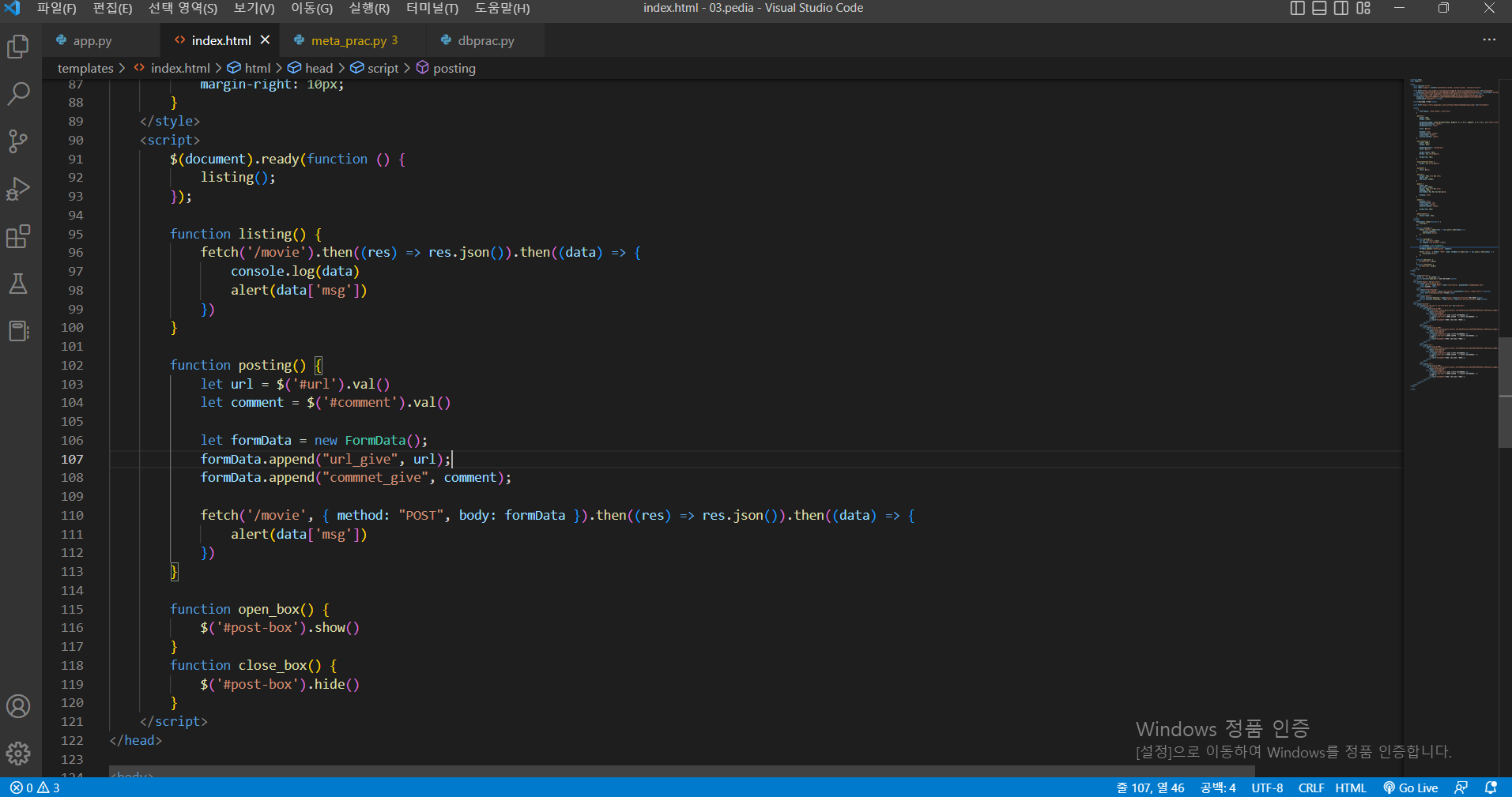Open the Search view in activity bar

pos(18,94)
